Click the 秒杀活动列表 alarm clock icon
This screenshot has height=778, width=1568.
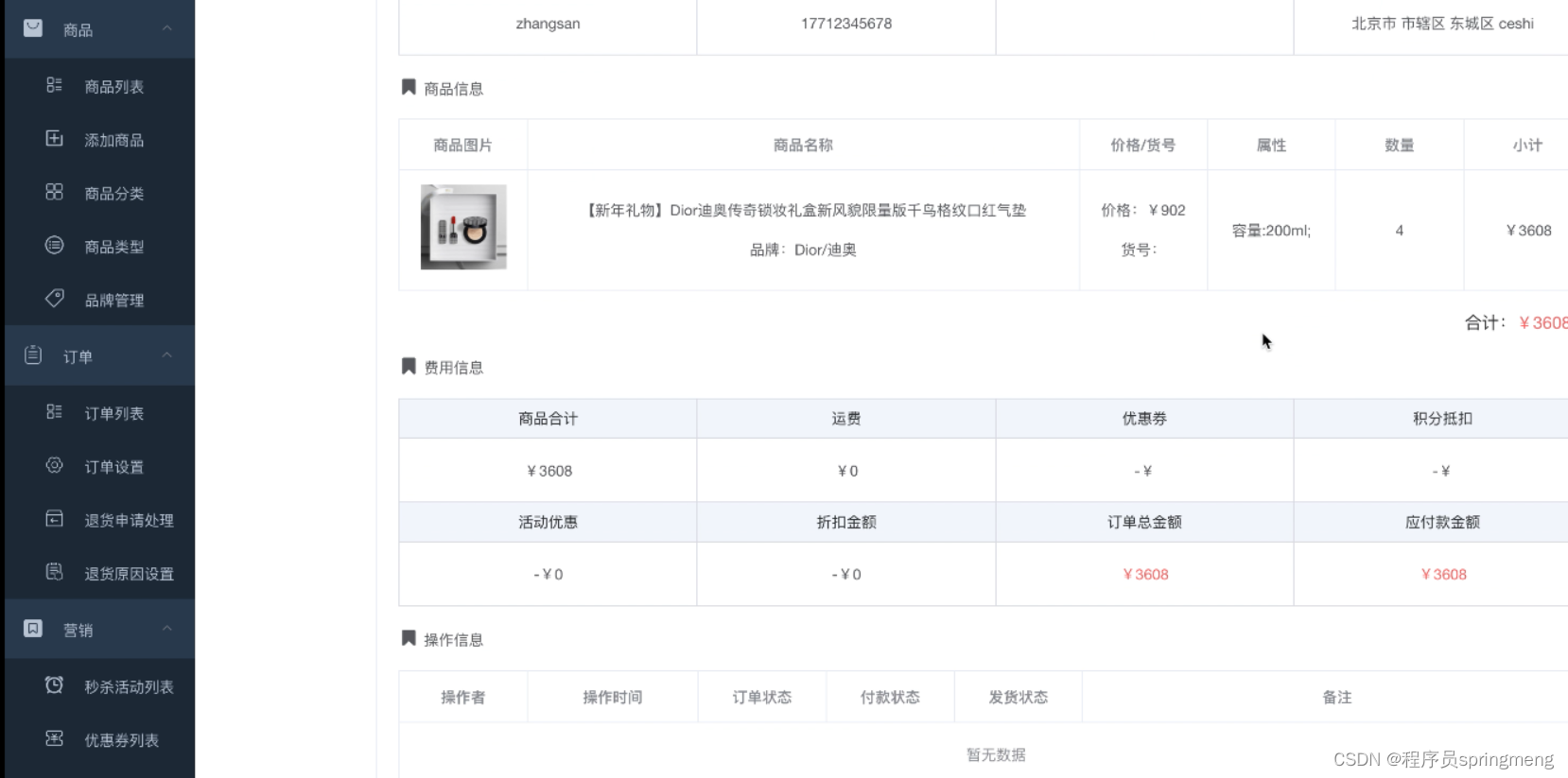coord(54,685)
